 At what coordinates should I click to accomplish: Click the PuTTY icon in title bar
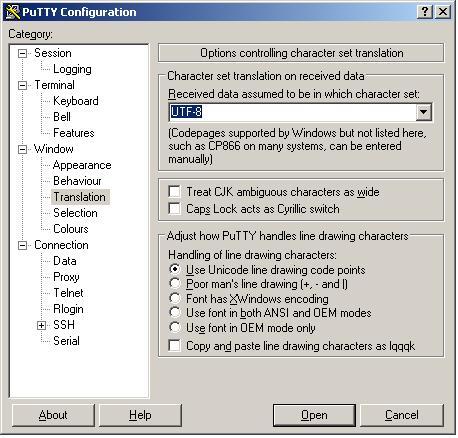coord(13,12)
